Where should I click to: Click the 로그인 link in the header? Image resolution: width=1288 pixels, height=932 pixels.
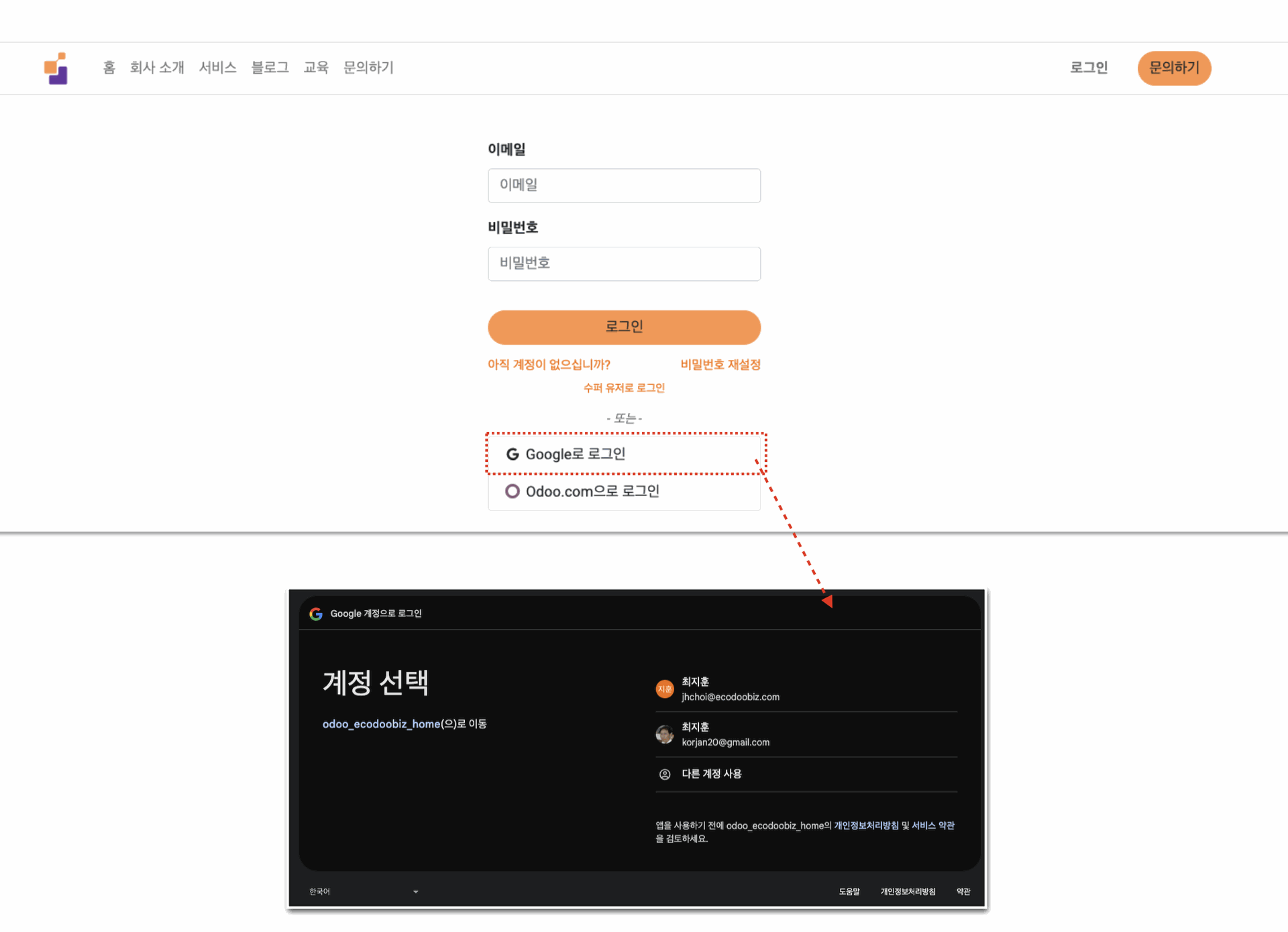pyautogui.click(x=1088, y=68)
